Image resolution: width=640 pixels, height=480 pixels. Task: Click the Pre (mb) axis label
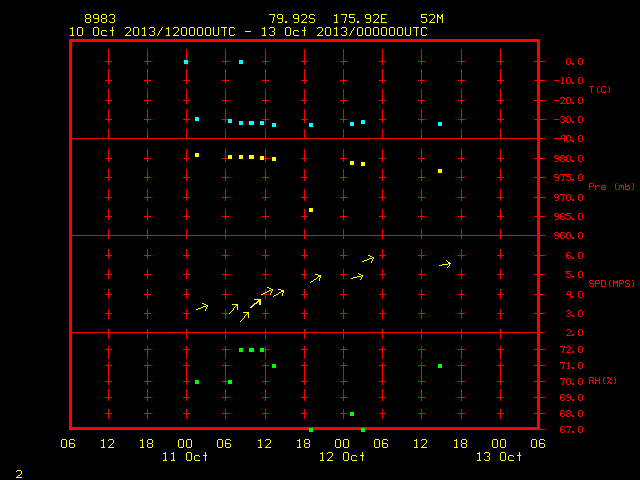pyautogui.click(x=611, y=187)
